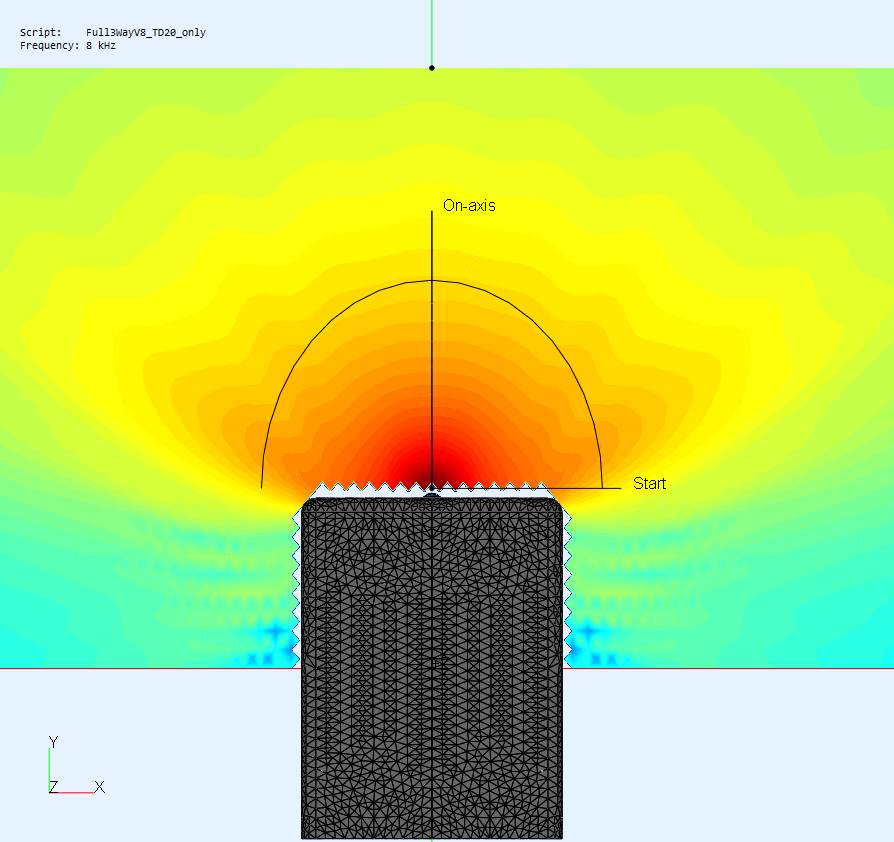
Task: Click the meshed speaker enclosure body
Action: [x=432, y=667]
